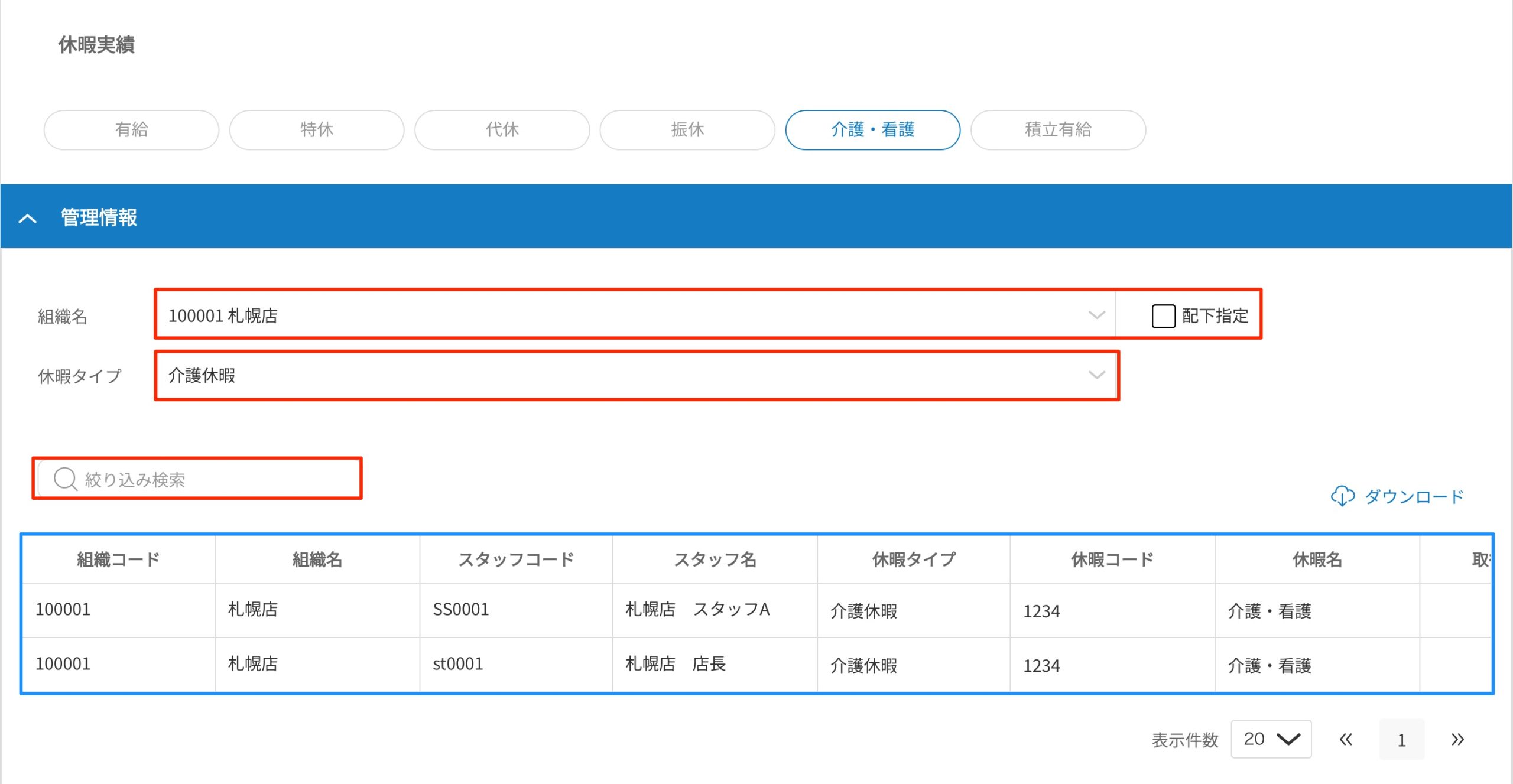Change page size from 20 entries
This screenshot has height=784, width=1513.
coord(1271,739)
